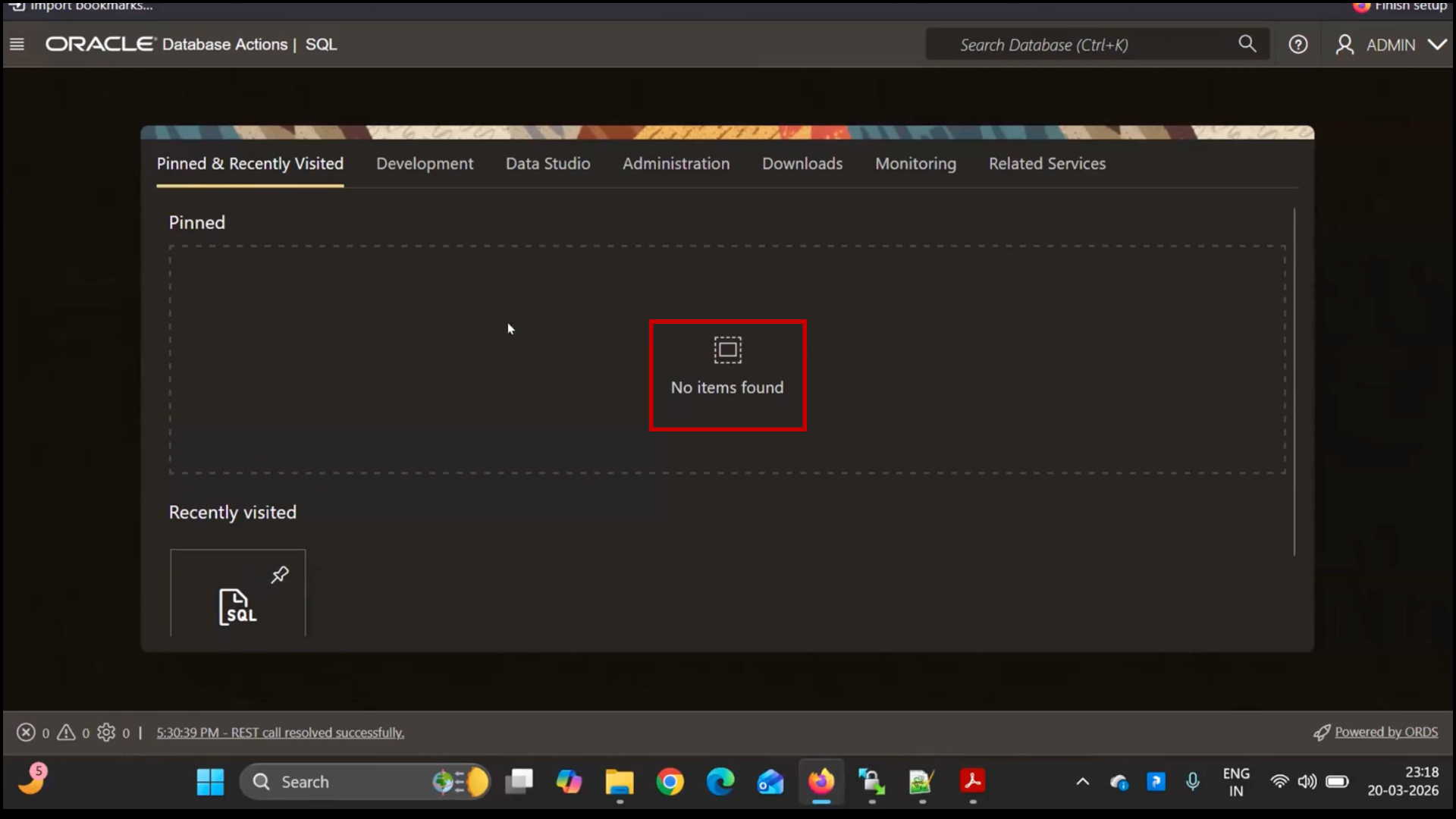Click the gear icon in the status bar
The image size is (1456, 819).
(105, 732)
